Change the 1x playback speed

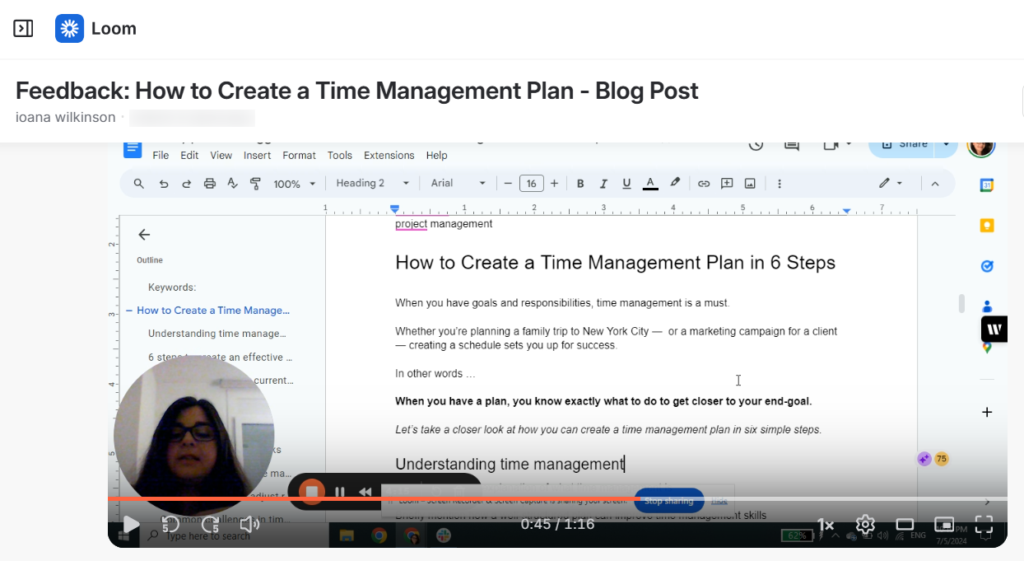(825, 524)
